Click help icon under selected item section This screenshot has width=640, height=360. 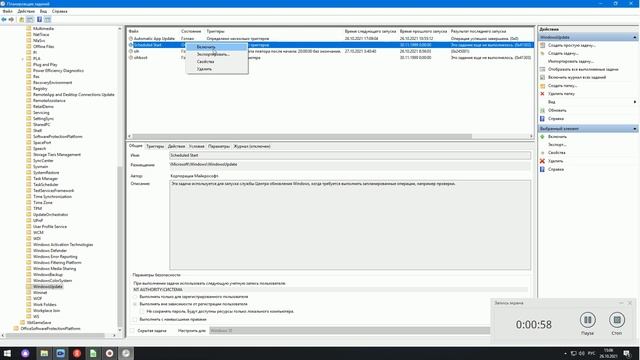pyautogui.click(x=542, y=169)
